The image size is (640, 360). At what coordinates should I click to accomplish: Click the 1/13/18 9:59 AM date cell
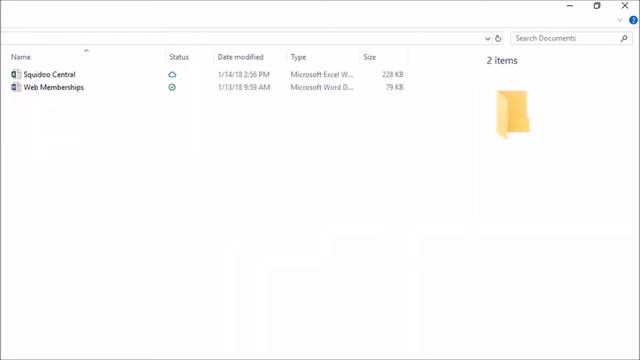244,87
